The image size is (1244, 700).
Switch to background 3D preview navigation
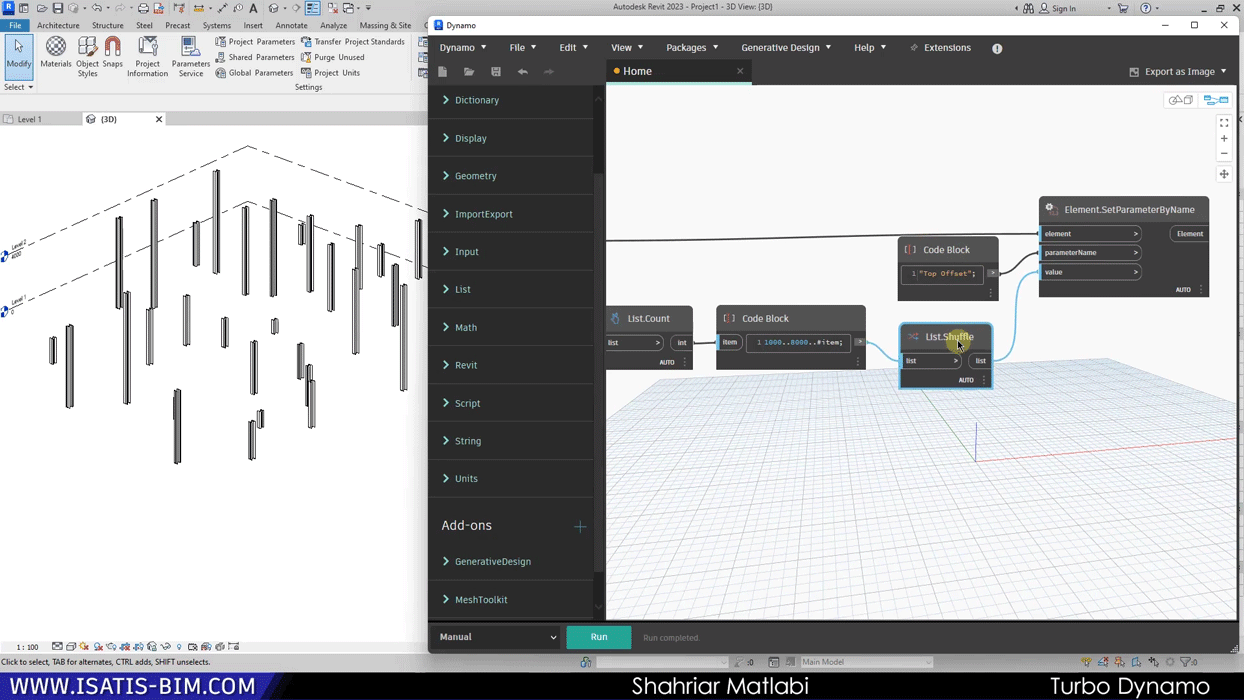[x=1181, y=100]
